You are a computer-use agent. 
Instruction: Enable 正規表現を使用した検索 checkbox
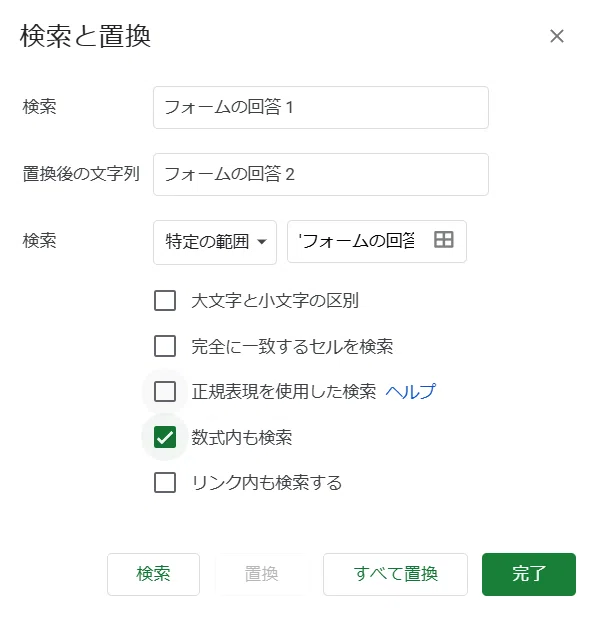(165, 392)
